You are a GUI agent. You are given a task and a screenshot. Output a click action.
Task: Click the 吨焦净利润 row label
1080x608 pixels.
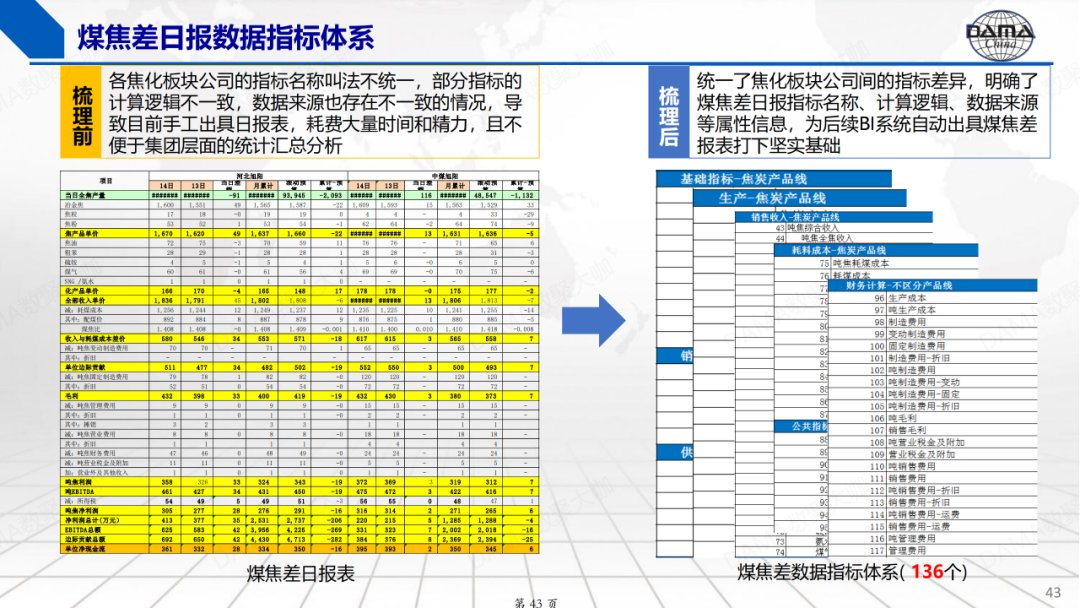coord(82,511)
